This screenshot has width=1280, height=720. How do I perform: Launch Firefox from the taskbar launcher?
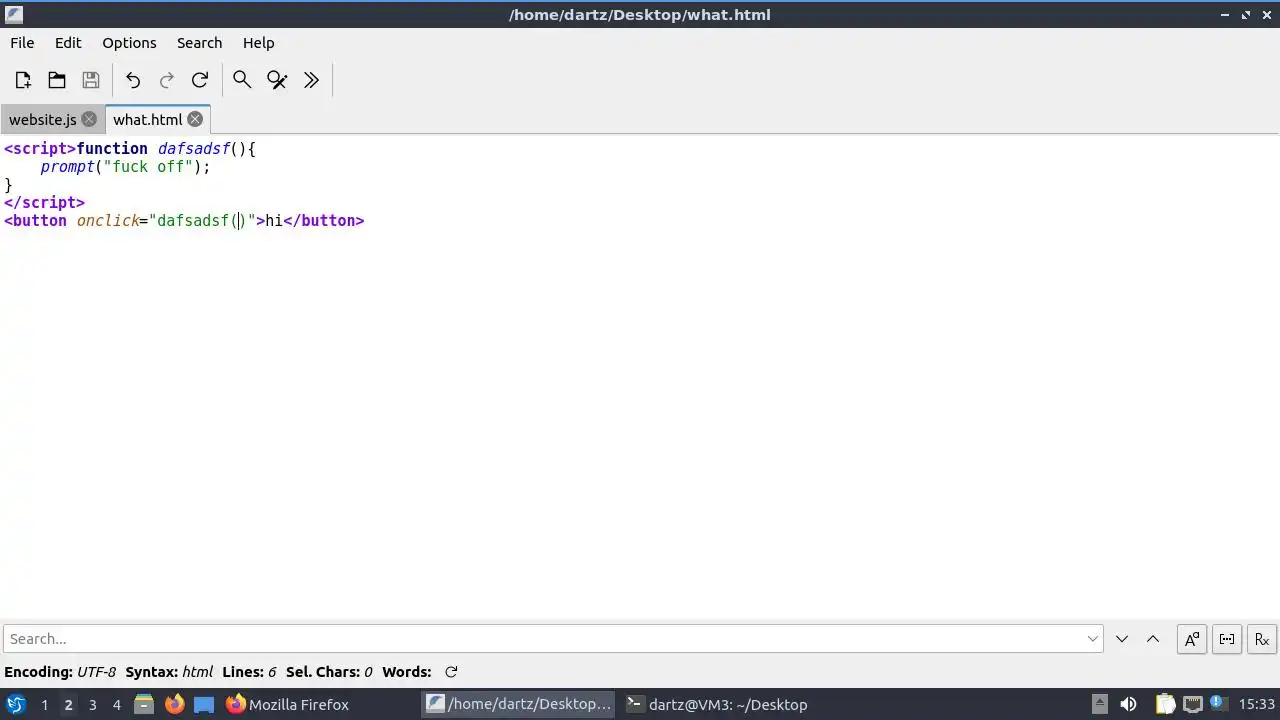click(x=174, y=705)
